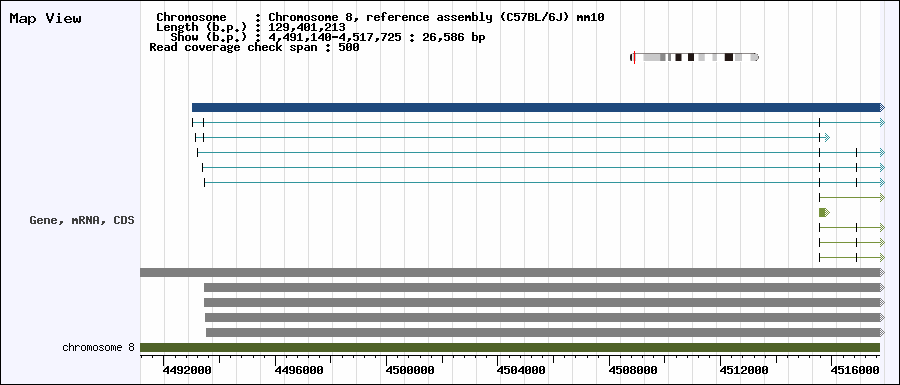
Task: Select the second gray track bar
Action: pos(545,287)
